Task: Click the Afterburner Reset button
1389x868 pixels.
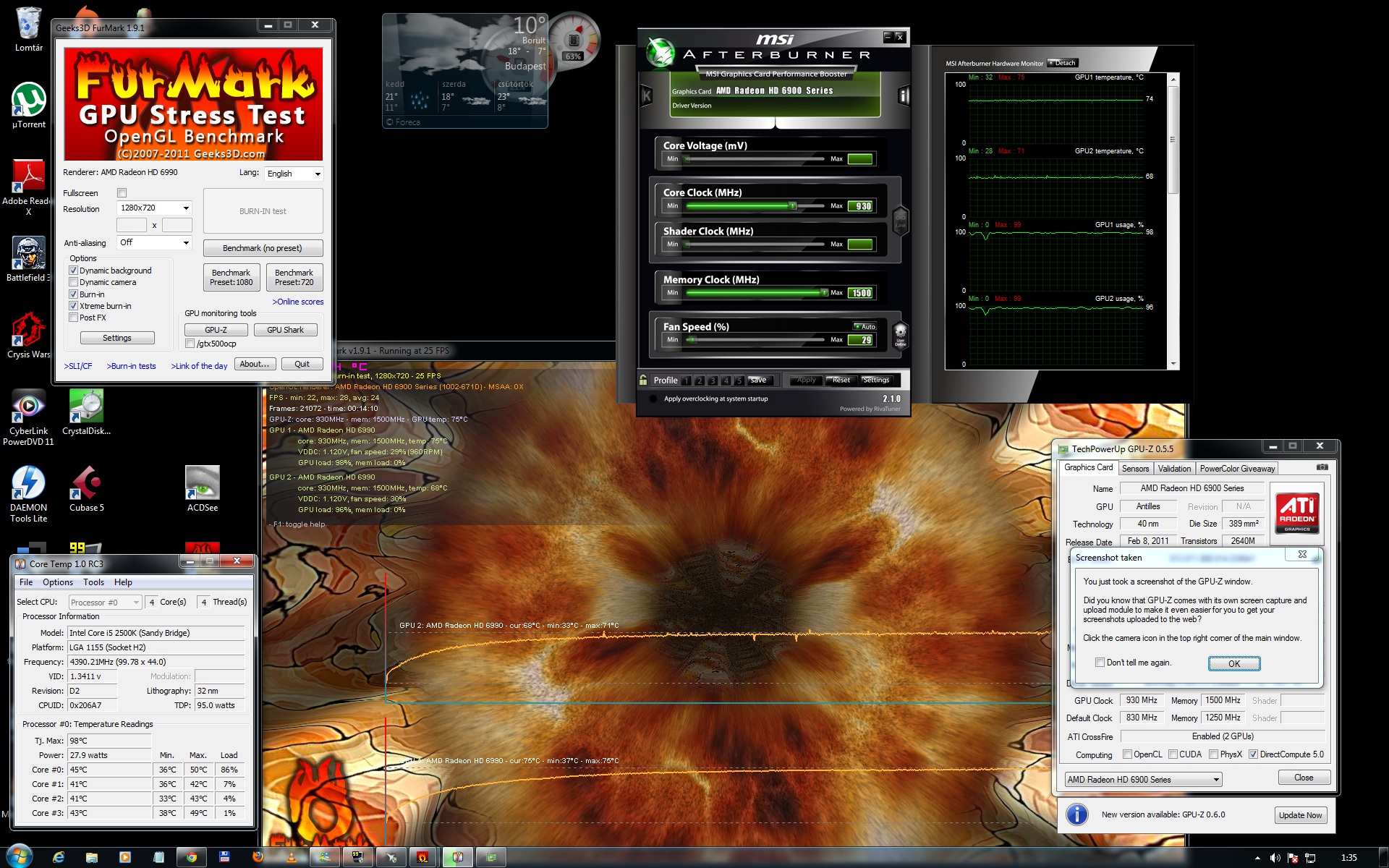Action: (x=841, y=380)
